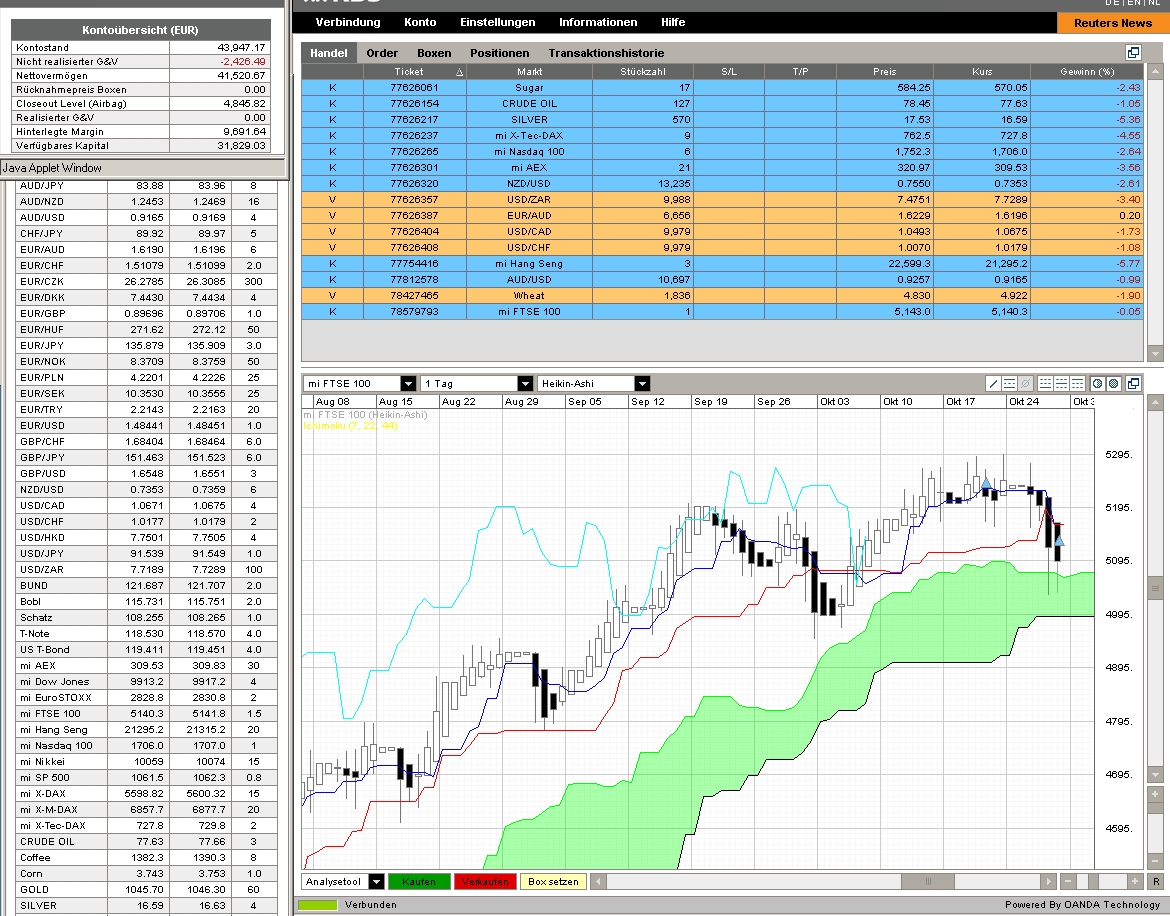Reset chart view with R button
The width and height of the screenshot is (1170, 916).
[1156, 882]
